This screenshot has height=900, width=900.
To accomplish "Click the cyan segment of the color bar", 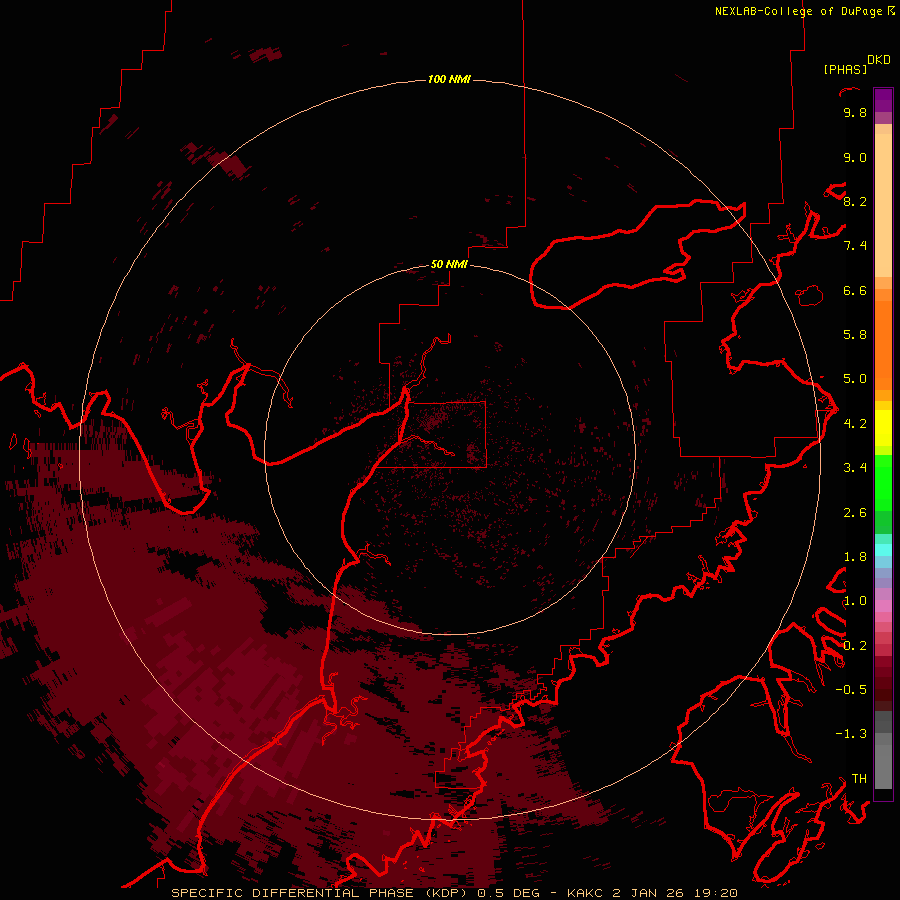I will (883, 550).
